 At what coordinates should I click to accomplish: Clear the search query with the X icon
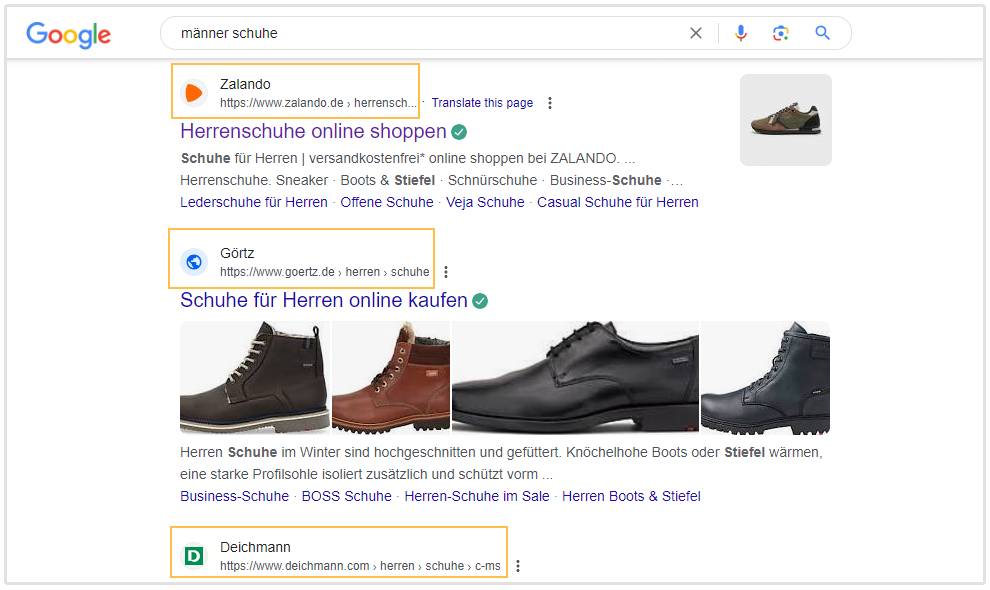click(x=696, y=33)
